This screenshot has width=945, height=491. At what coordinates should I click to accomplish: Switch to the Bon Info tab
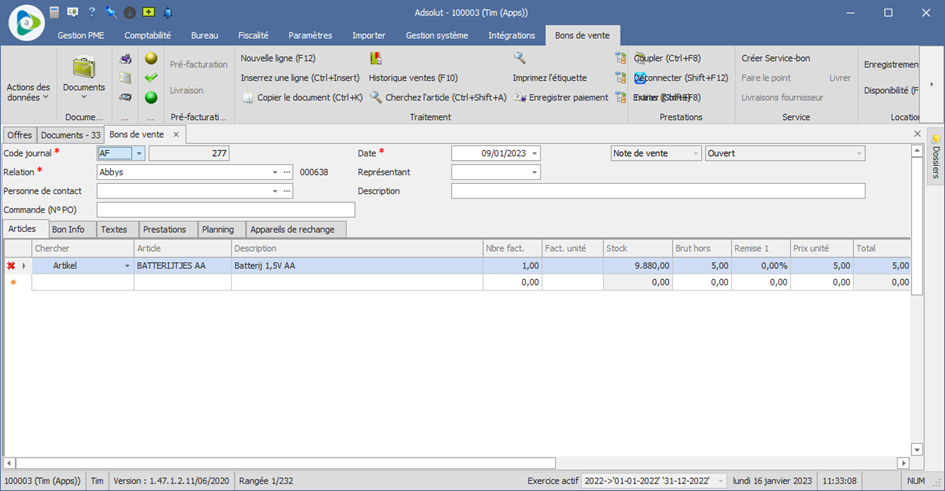click(68, 230)
